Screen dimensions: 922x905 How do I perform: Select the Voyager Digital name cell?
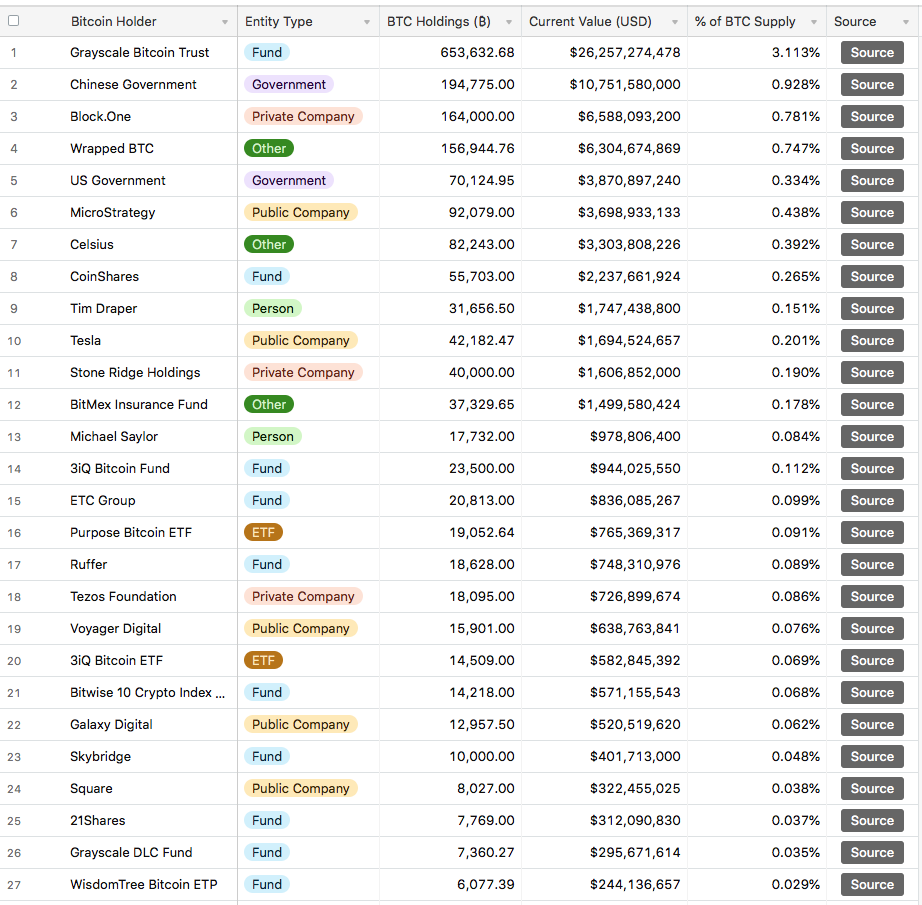click(115, 629)
